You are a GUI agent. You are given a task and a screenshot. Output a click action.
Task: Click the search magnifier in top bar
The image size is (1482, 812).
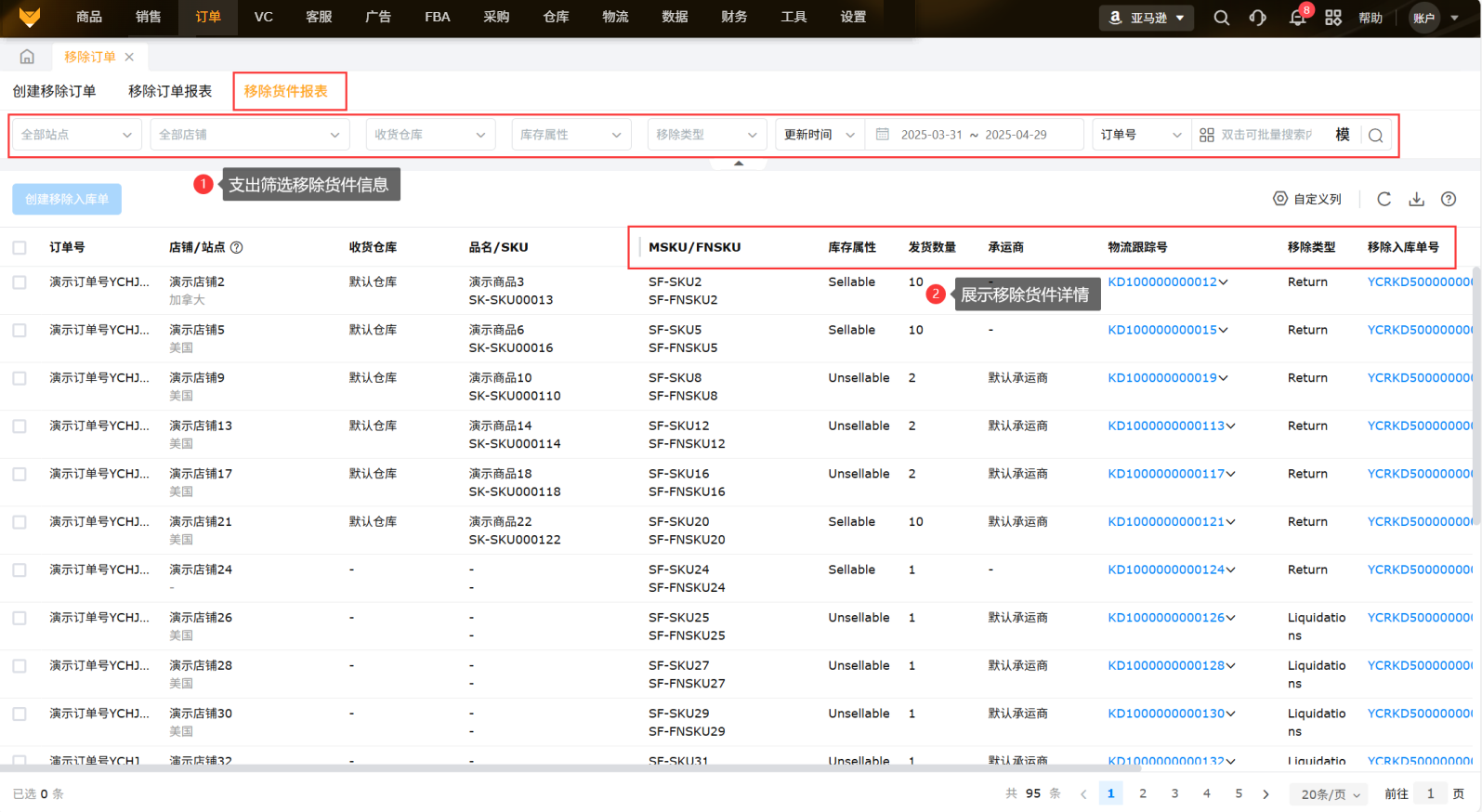coord(1221,18)
